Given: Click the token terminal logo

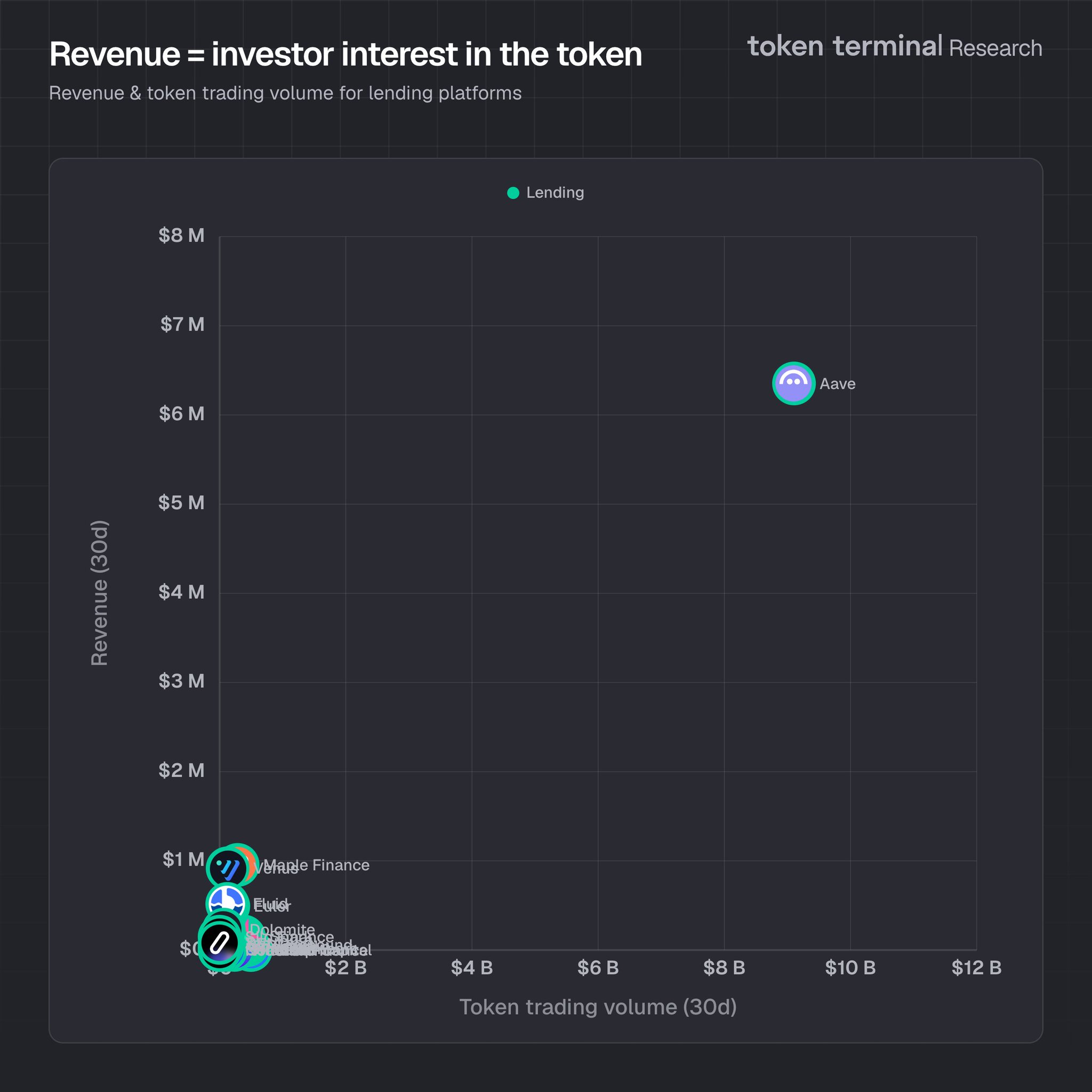Looking at the screenshot, I should (x=845, y=46).
